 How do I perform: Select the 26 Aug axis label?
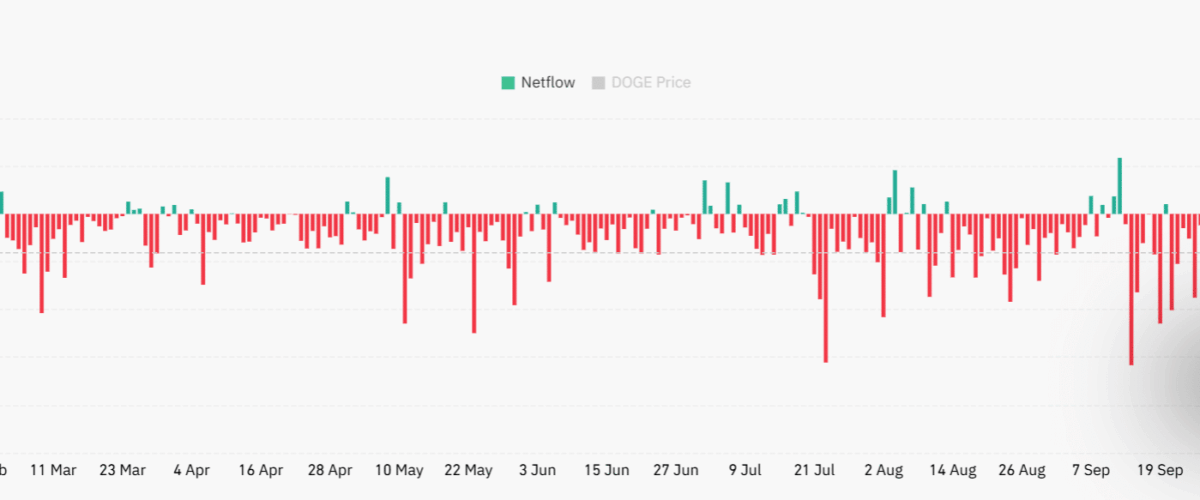(x=1021, y=470)
